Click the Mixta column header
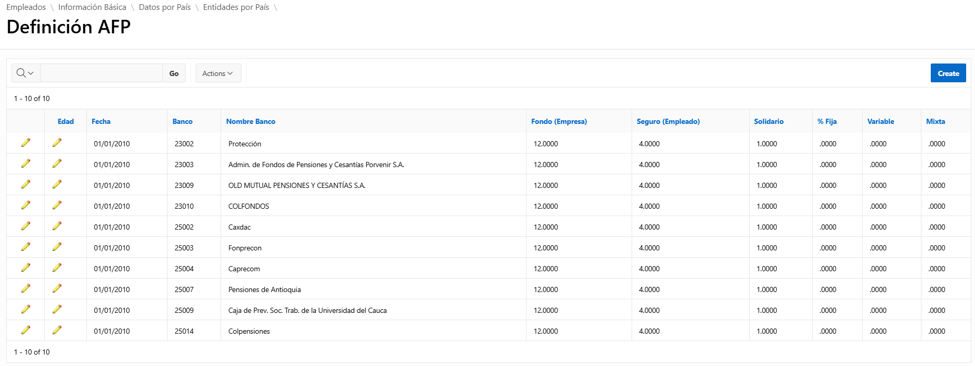Screen dimensions: 975x366 coord(935,122)
